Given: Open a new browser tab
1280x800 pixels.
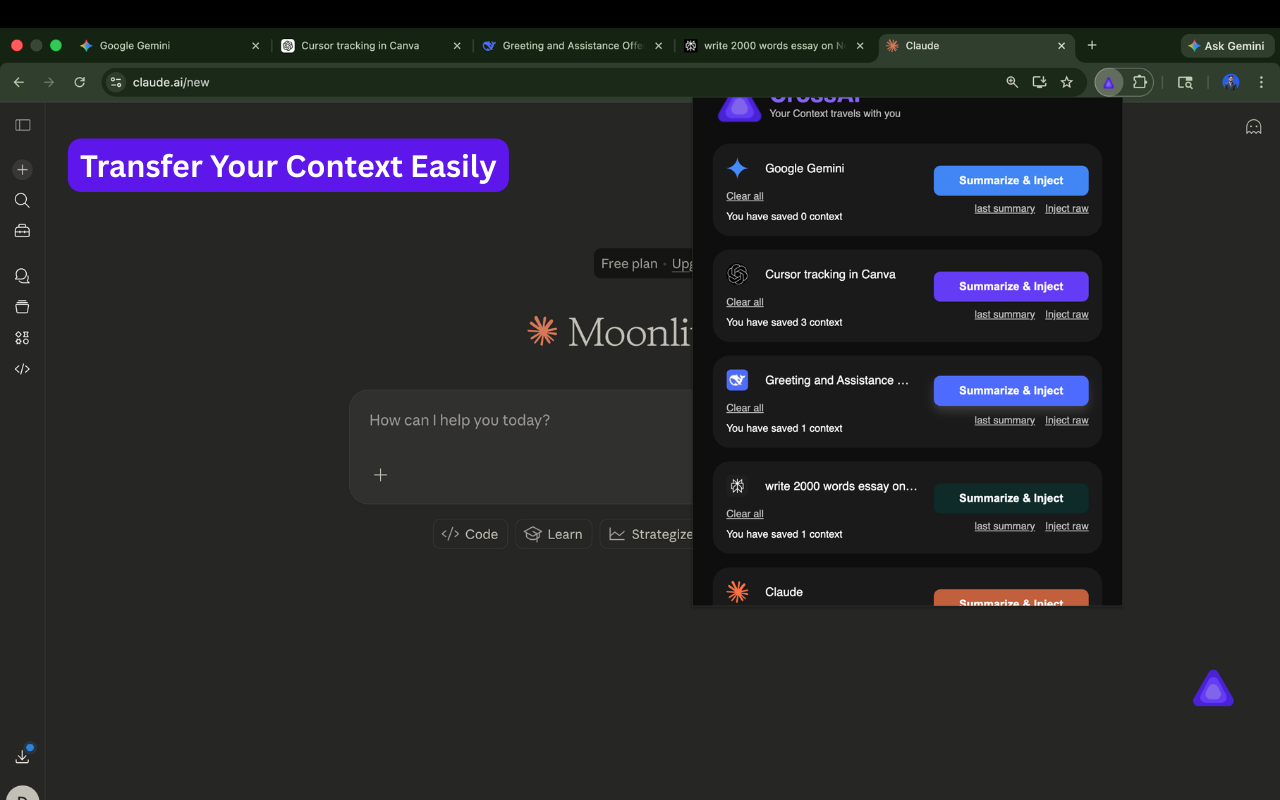Looking at the screenshot, I should click(x=1092, y=46).
